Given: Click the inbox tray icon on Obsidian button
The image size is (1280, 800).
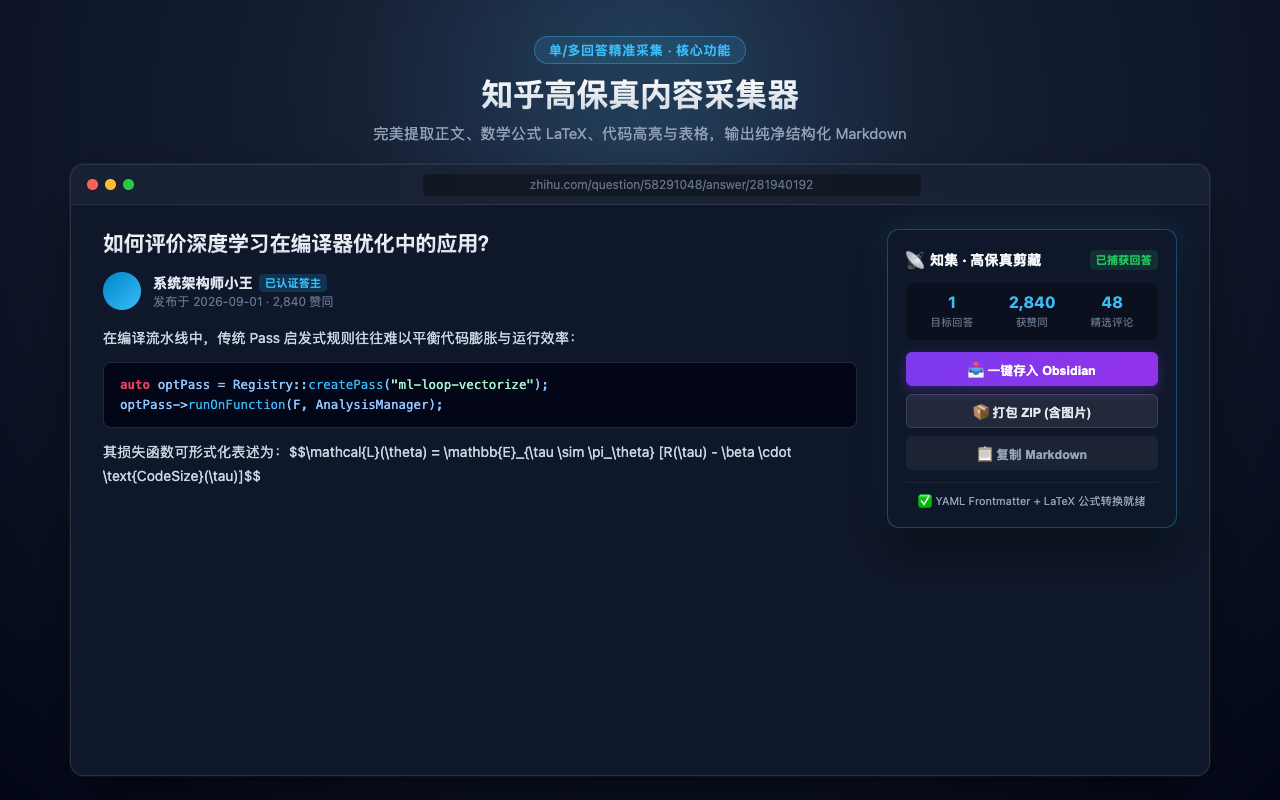Looking at the screenshot, I should (976, 369).
